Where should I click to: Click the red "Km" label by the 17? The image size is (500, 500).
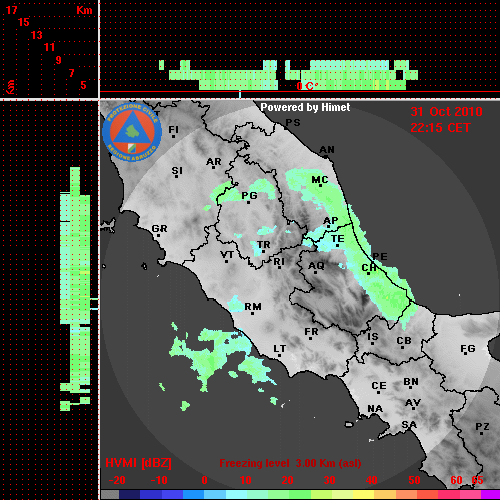pyautogui.click(x=84, y=10)
